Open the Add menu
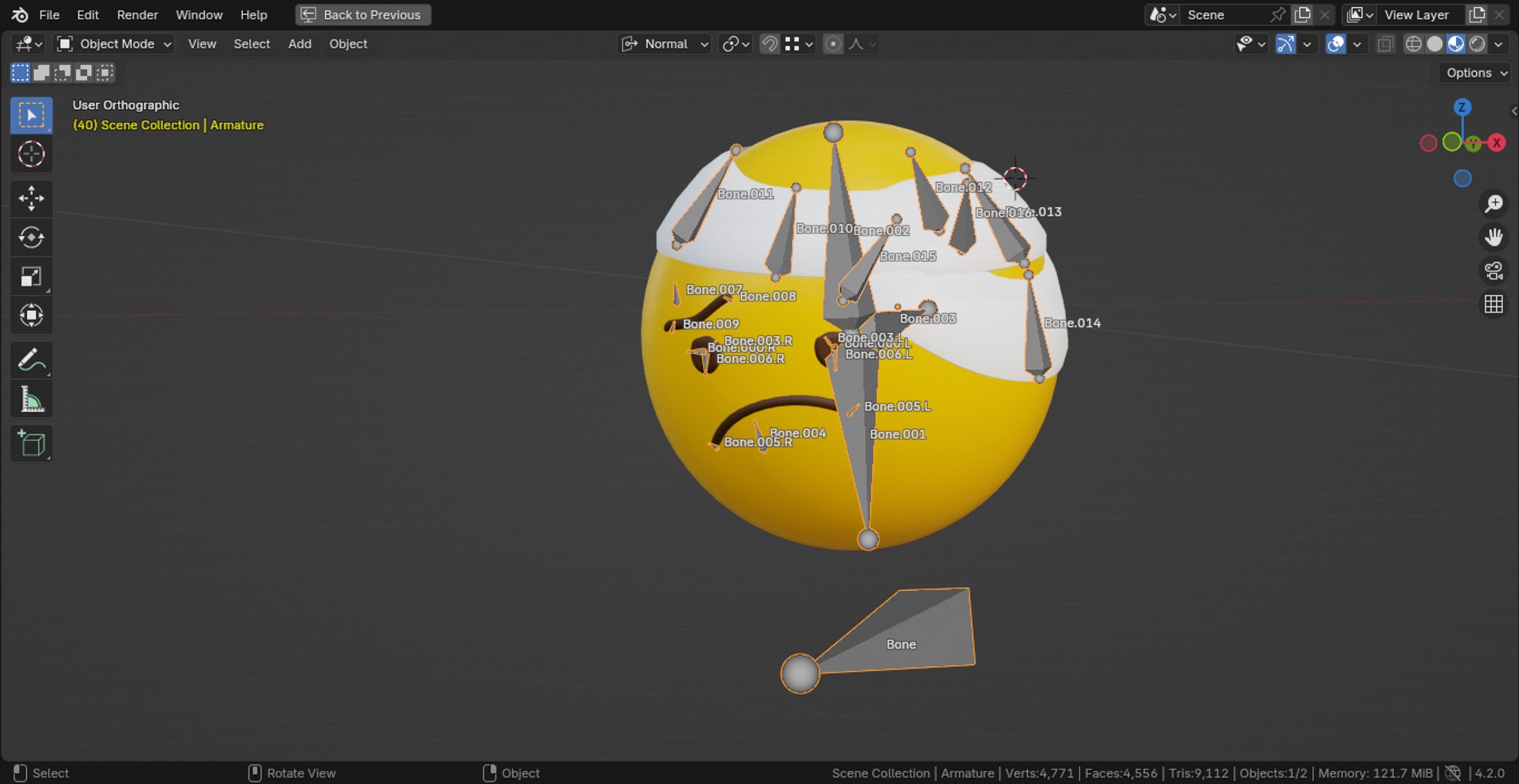 click(x=300, y=44)
